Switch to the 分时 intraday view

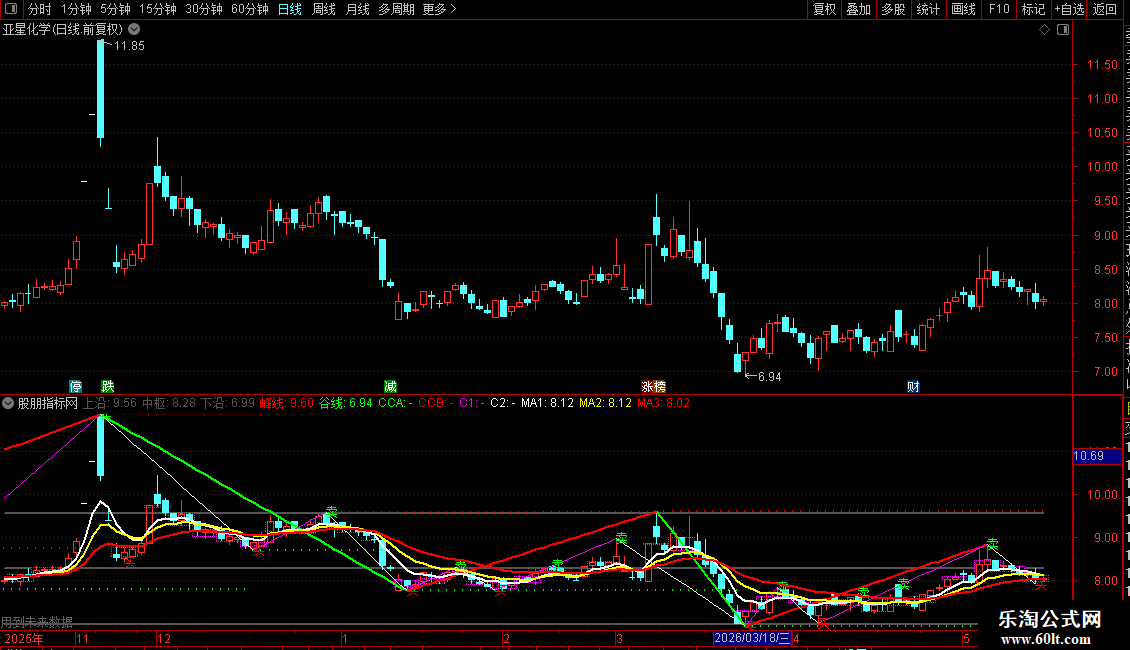40,9
